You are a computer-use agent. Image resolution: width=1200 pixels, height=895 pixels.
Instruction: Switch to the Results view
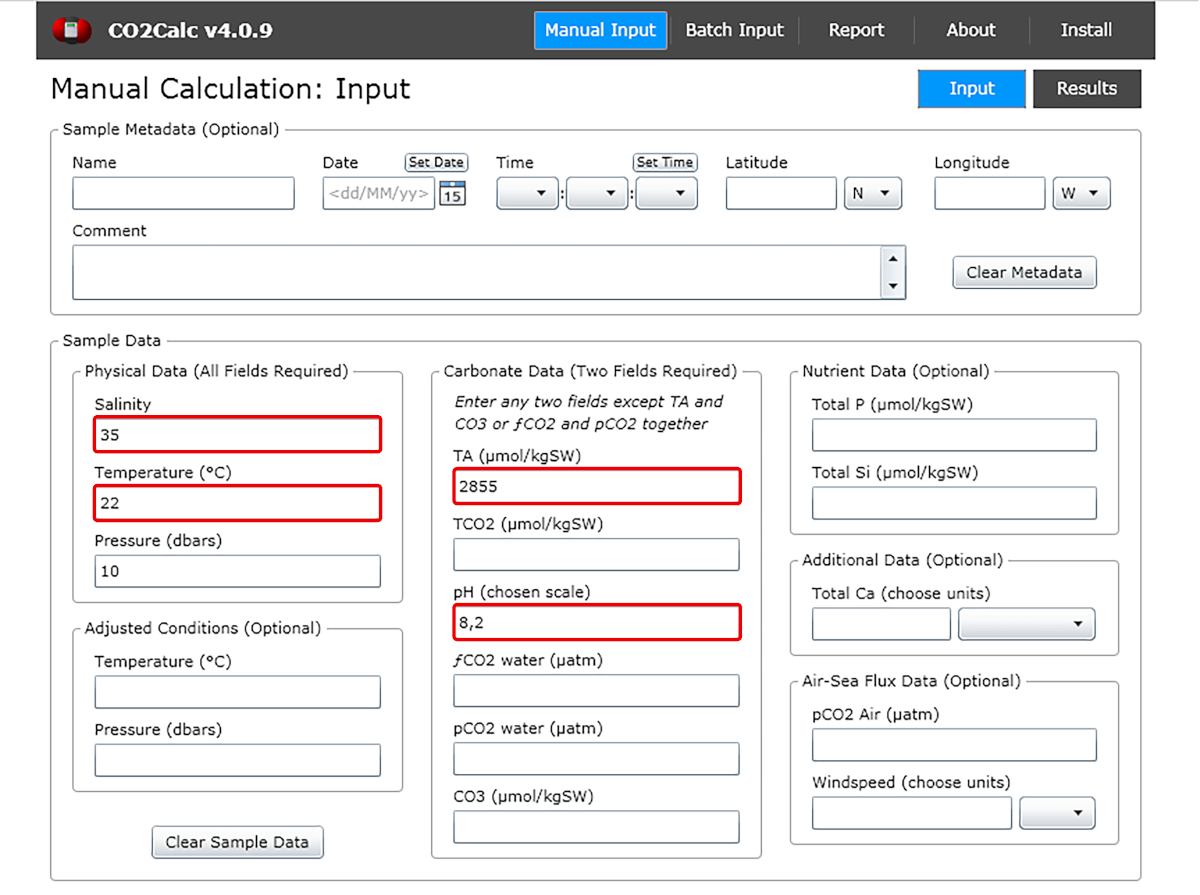(1086, 89)
